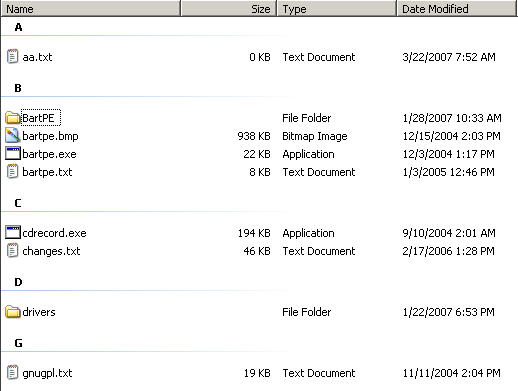The height and width of the screenshot is (391, 518).
Task: Select the aa.txt file name
Action: (x=37, y=57)
